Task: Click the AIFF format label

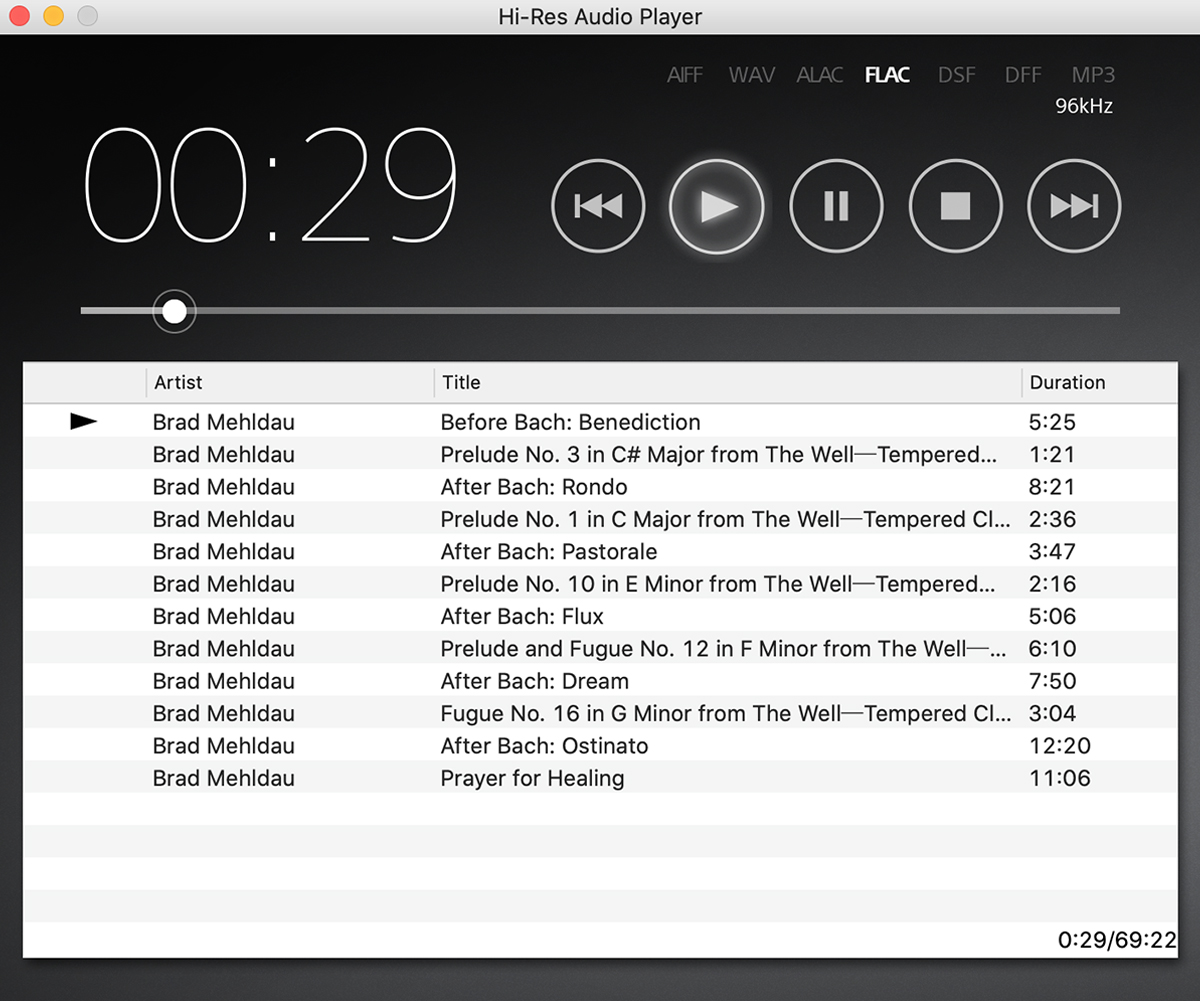Action: pos(685,75)
